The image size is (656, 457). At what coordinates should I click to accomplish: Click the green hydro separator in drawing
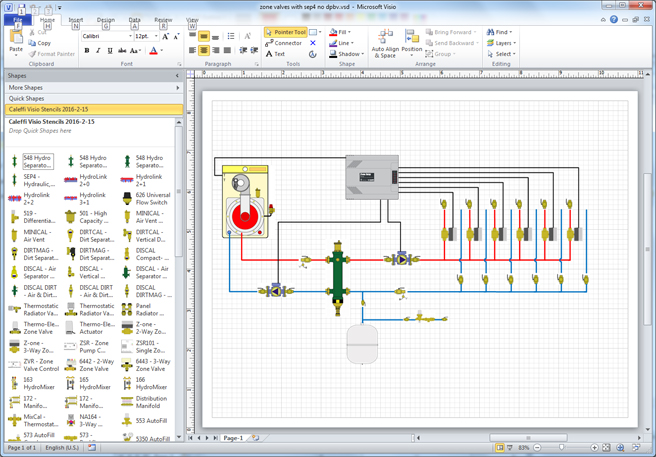coord(338,276)
